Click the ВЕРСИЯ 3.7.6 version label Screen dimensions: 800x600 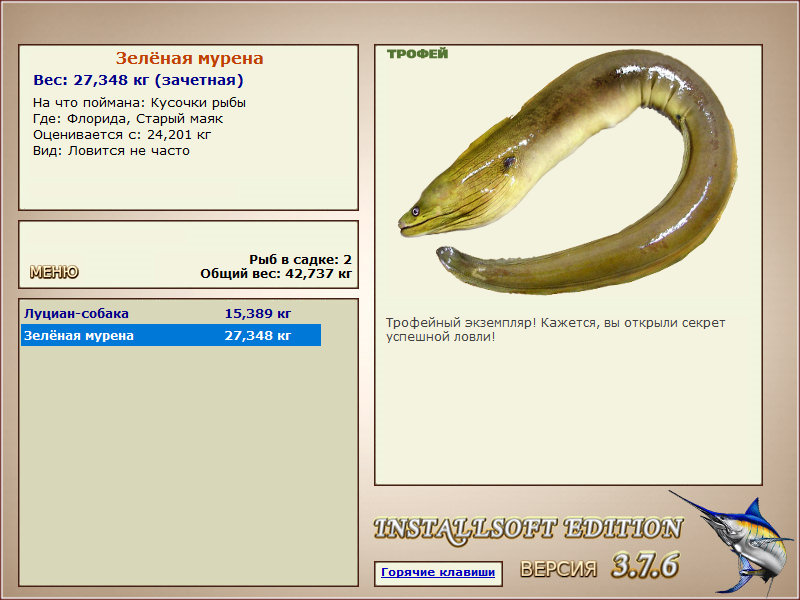click(x=600, y=566)
